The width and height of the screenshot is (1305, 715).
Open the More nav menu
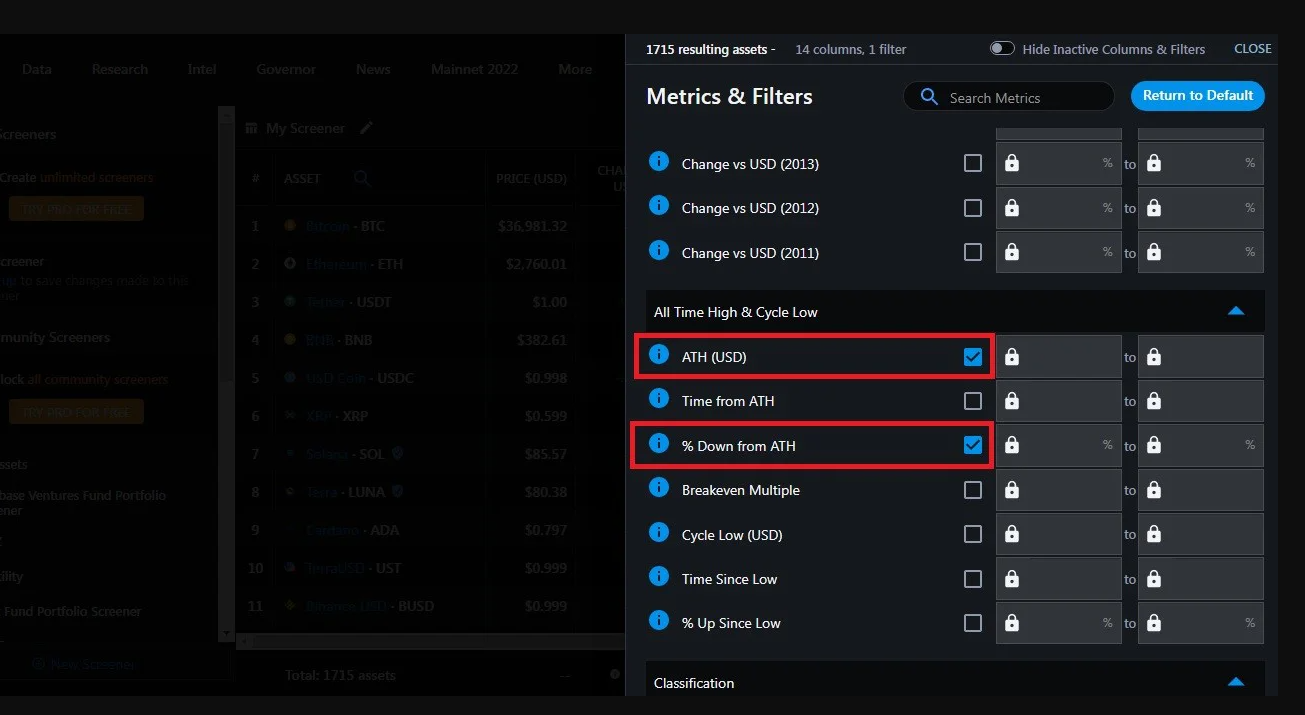(575, 69)
